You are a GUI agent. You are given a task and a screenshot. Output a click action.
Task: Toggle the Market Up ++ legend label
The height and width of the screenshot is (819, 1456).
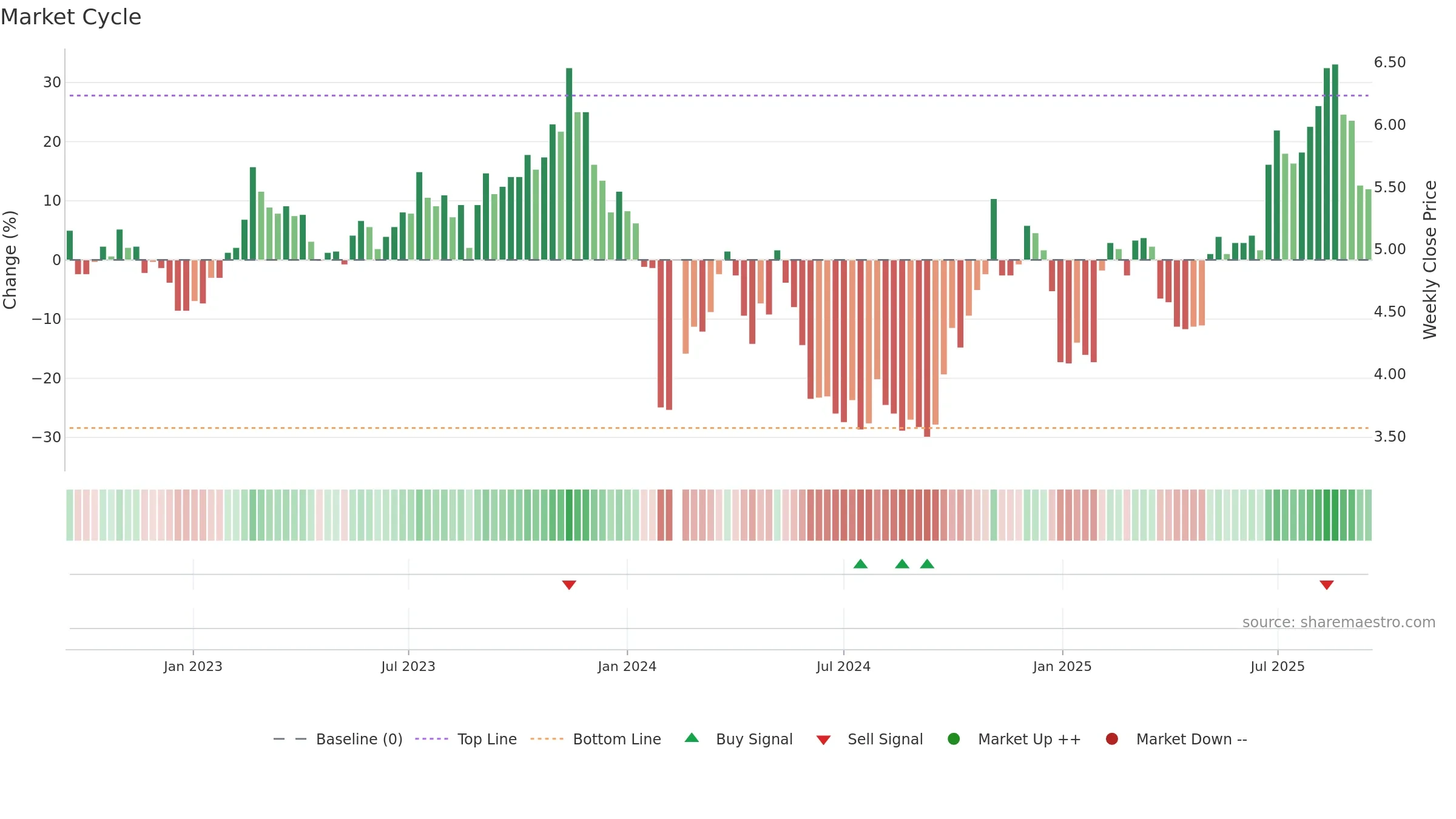1030,739
